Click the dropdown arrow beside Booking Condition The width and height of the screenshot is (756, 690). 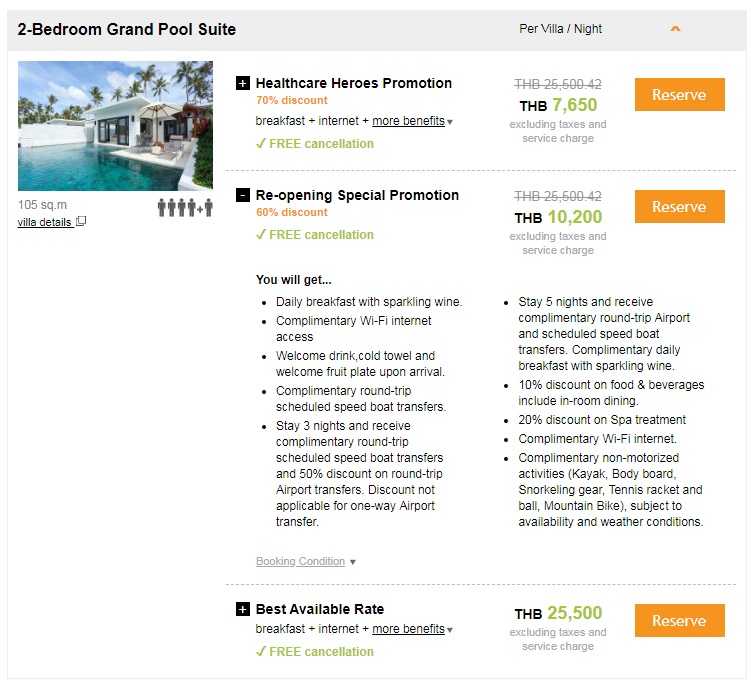click(x=352, y=563)
